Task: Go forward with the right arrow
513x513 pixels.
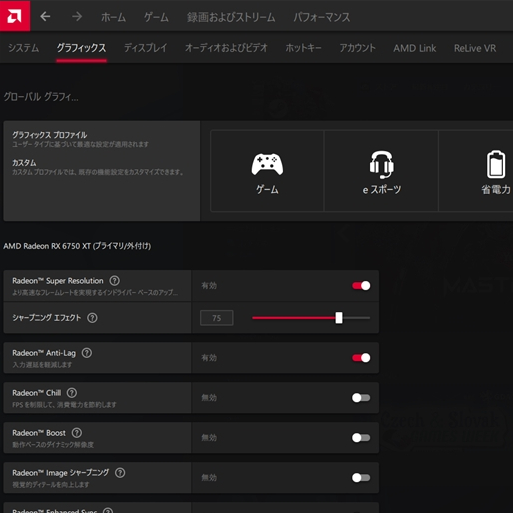Action: point(77,16)
